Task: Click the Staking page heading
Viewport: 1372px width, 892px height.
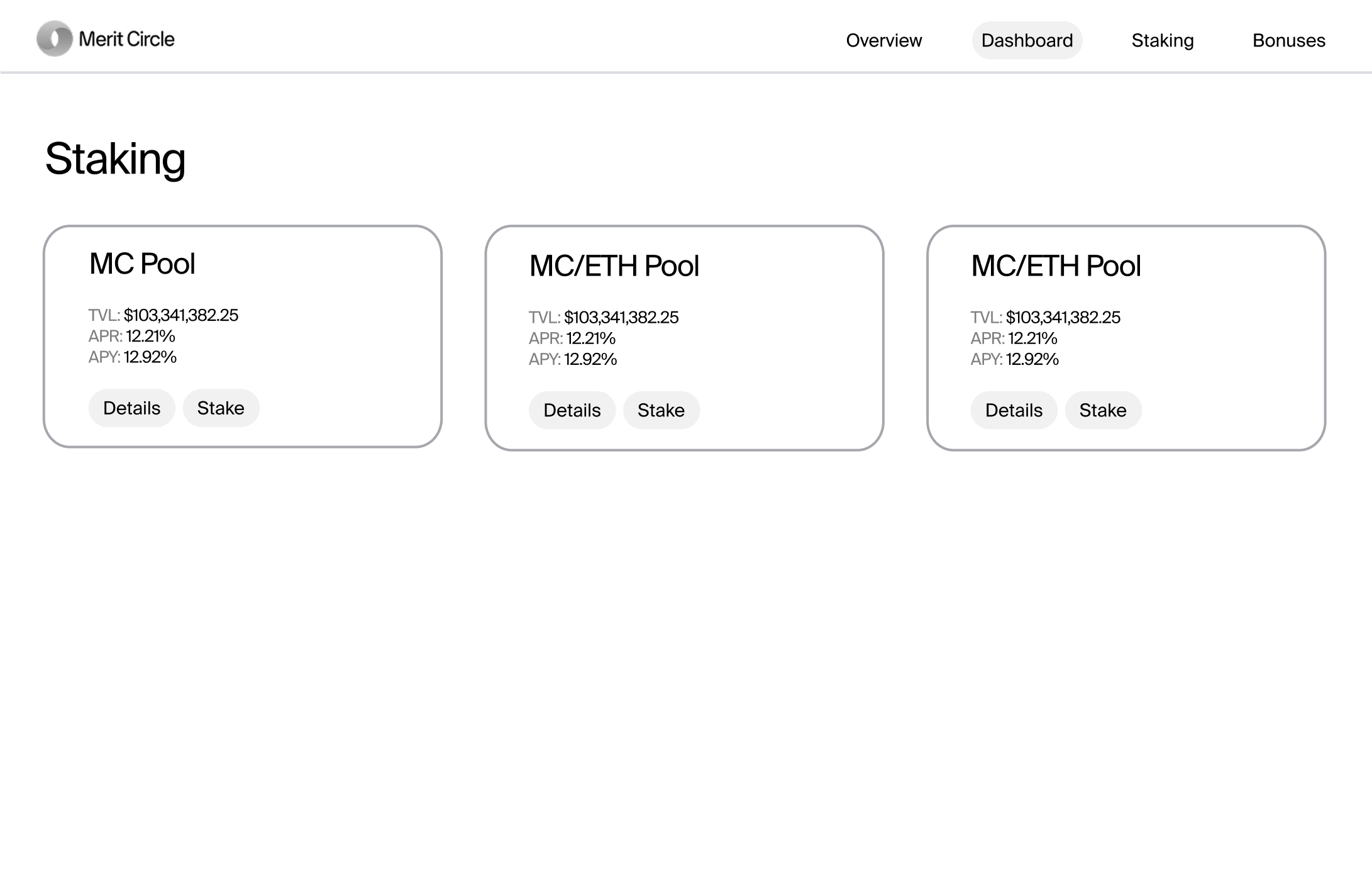Action: tap(116, 159)
